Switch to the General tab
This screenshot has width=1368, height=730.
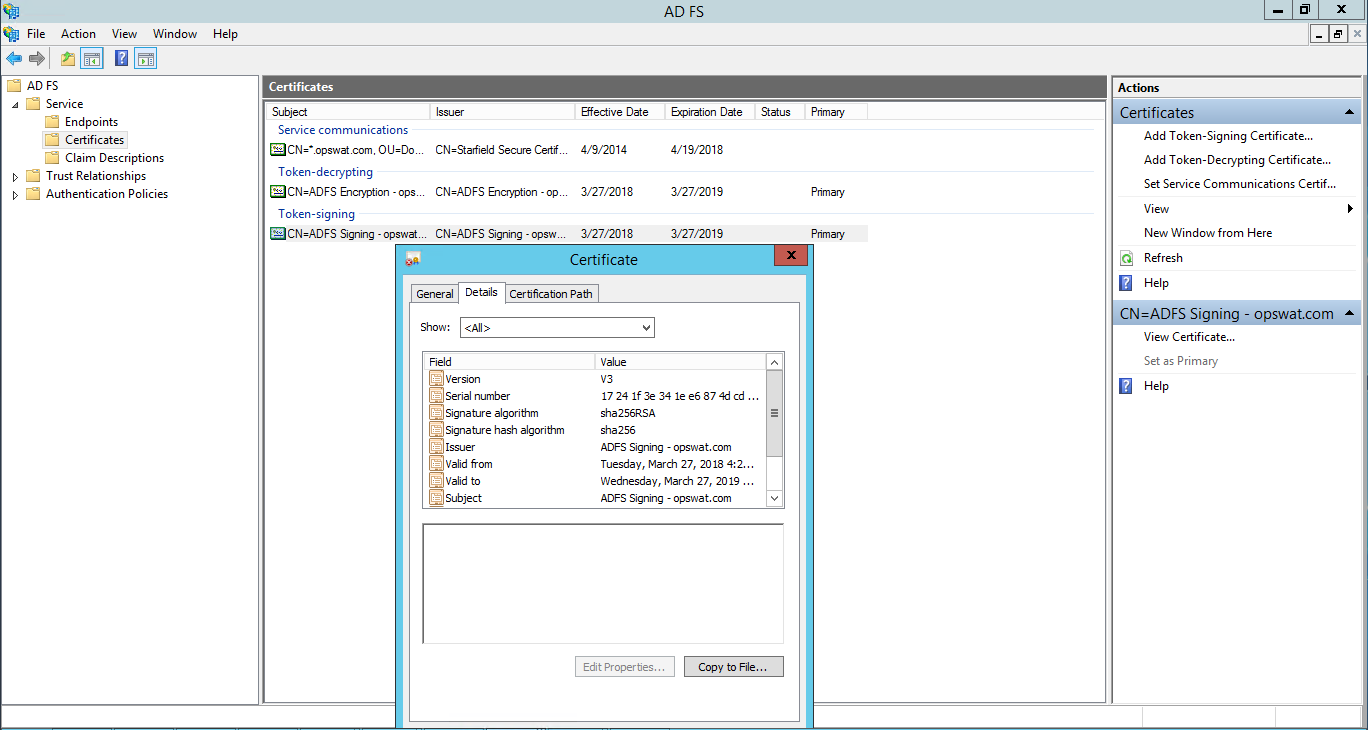[x=434, y=293]
